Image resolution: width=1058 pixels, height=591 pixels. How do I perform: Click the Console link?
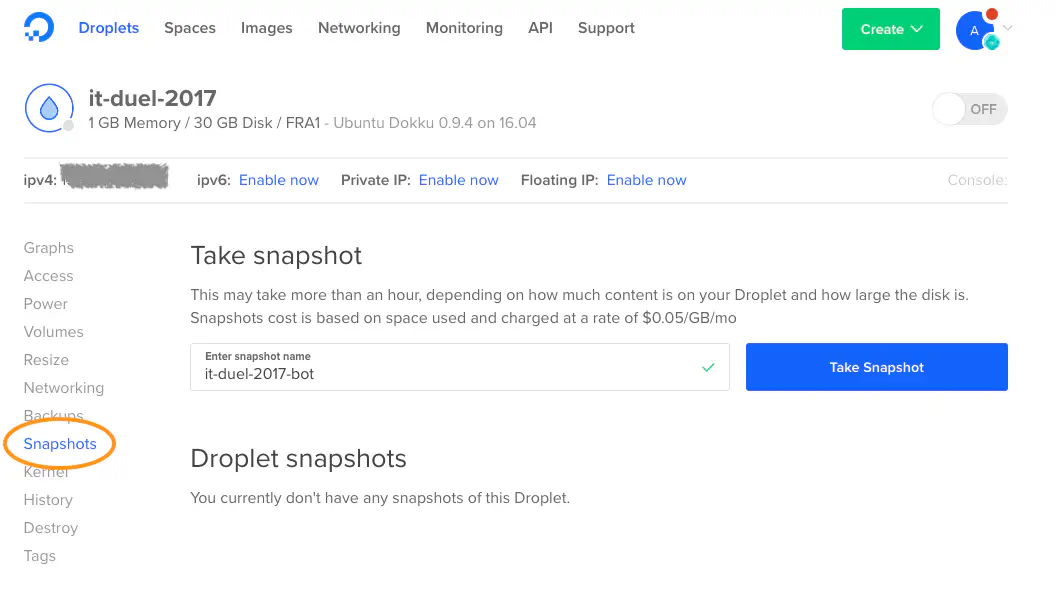[x=977, y=179]
